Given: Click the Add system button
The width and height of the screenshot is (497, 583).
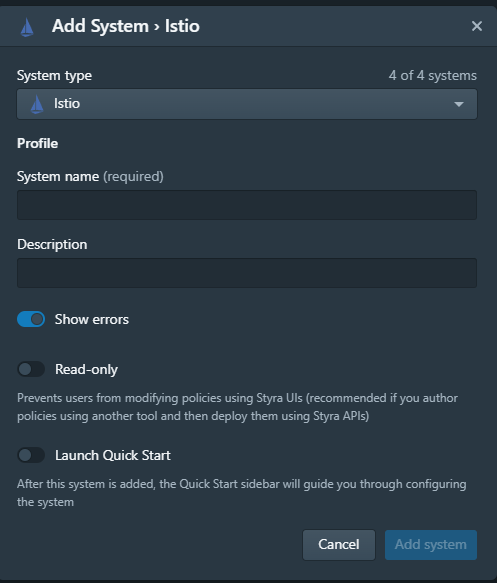Looking at the screenshot, I should [x=431, y=545].
